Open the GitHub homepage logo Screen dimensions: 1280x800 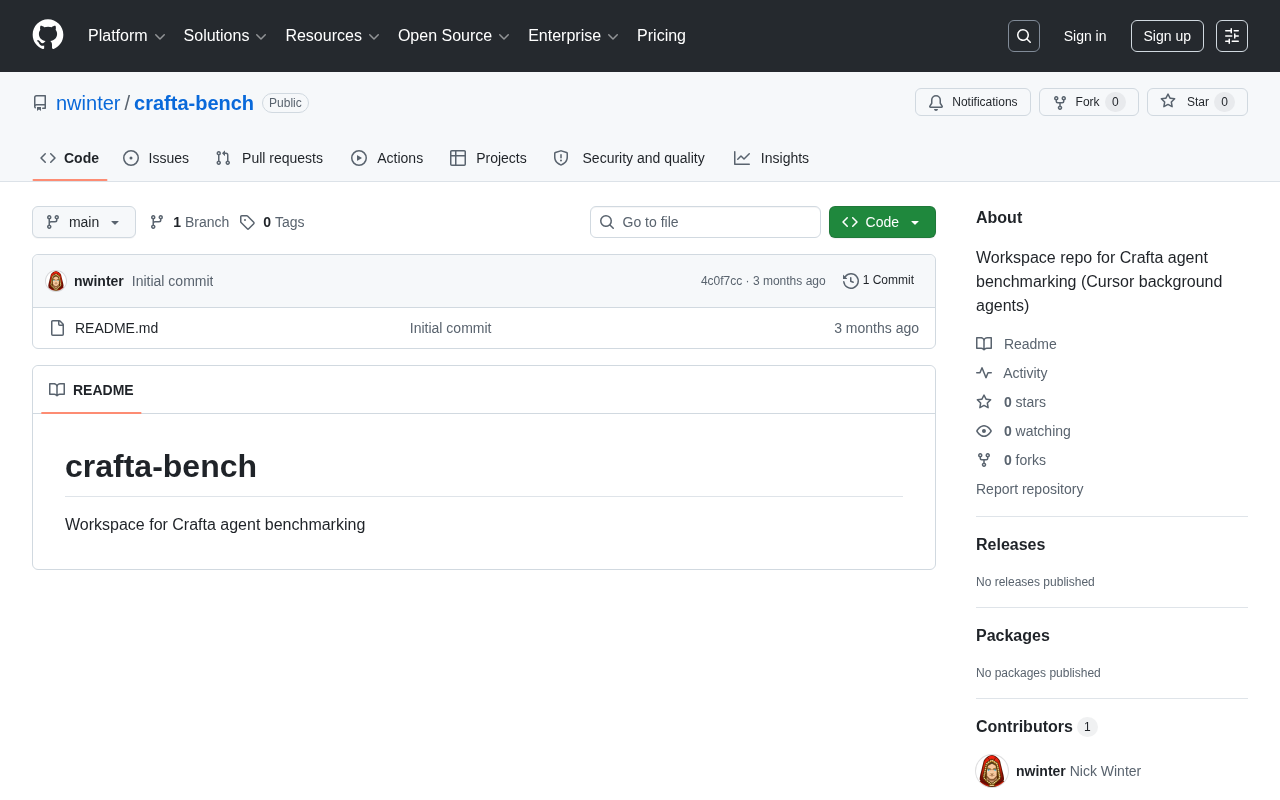coord(48,35)
